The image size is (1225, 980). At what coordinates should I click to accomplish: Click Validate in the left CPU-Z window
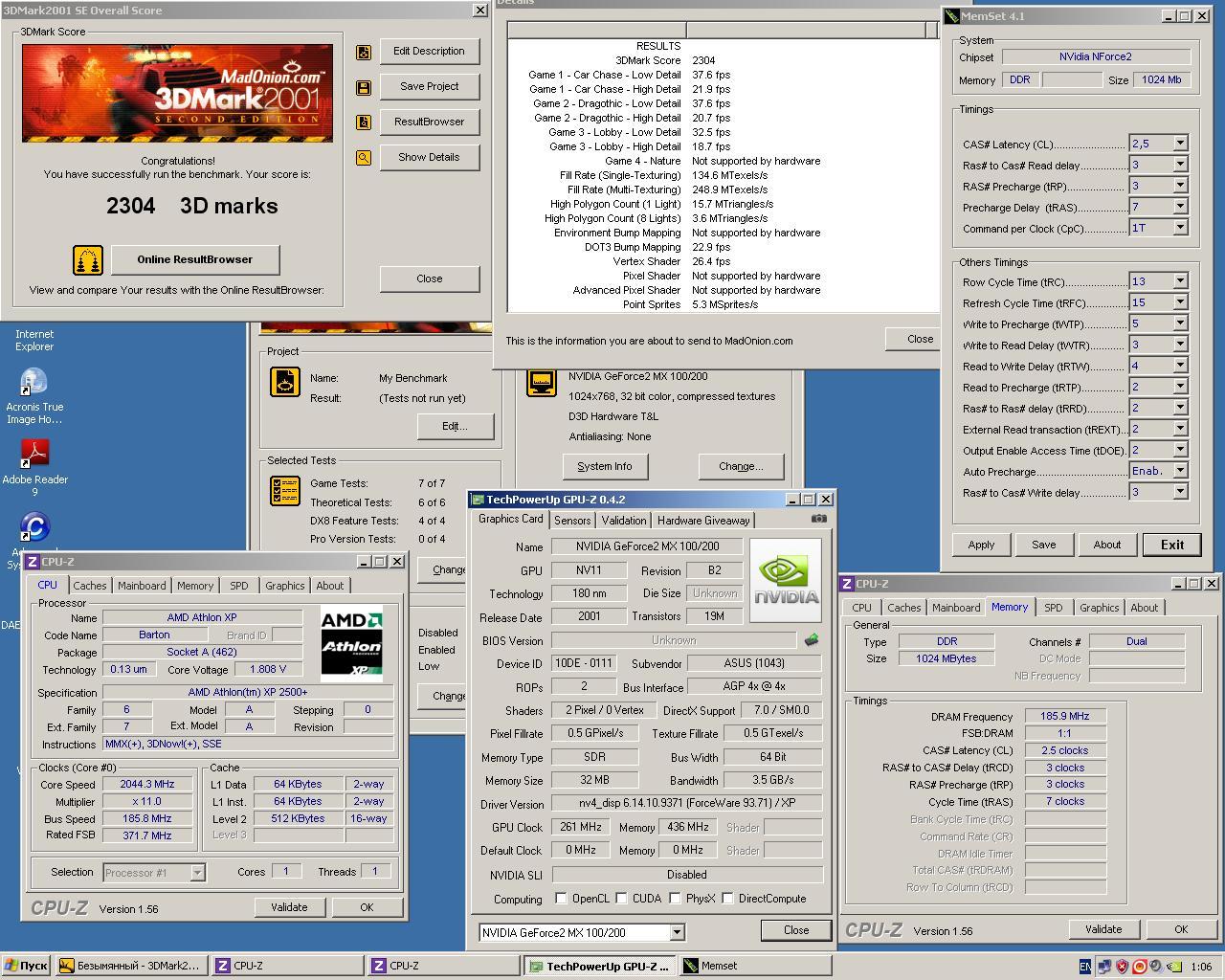pyautogui.click(x=289, y=907)
